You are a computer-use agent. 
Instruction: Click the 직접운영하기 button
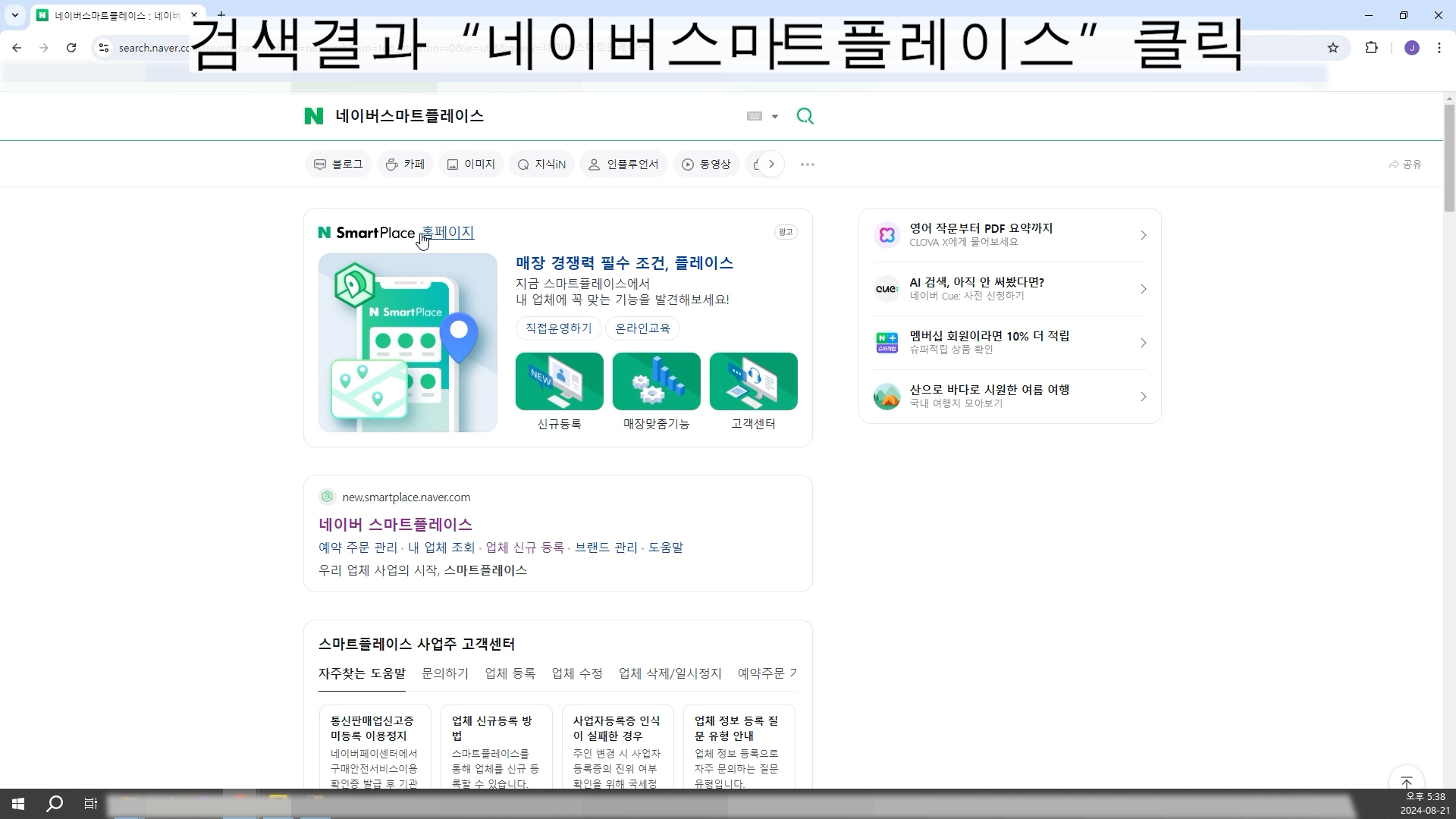[x=559, y=328]
